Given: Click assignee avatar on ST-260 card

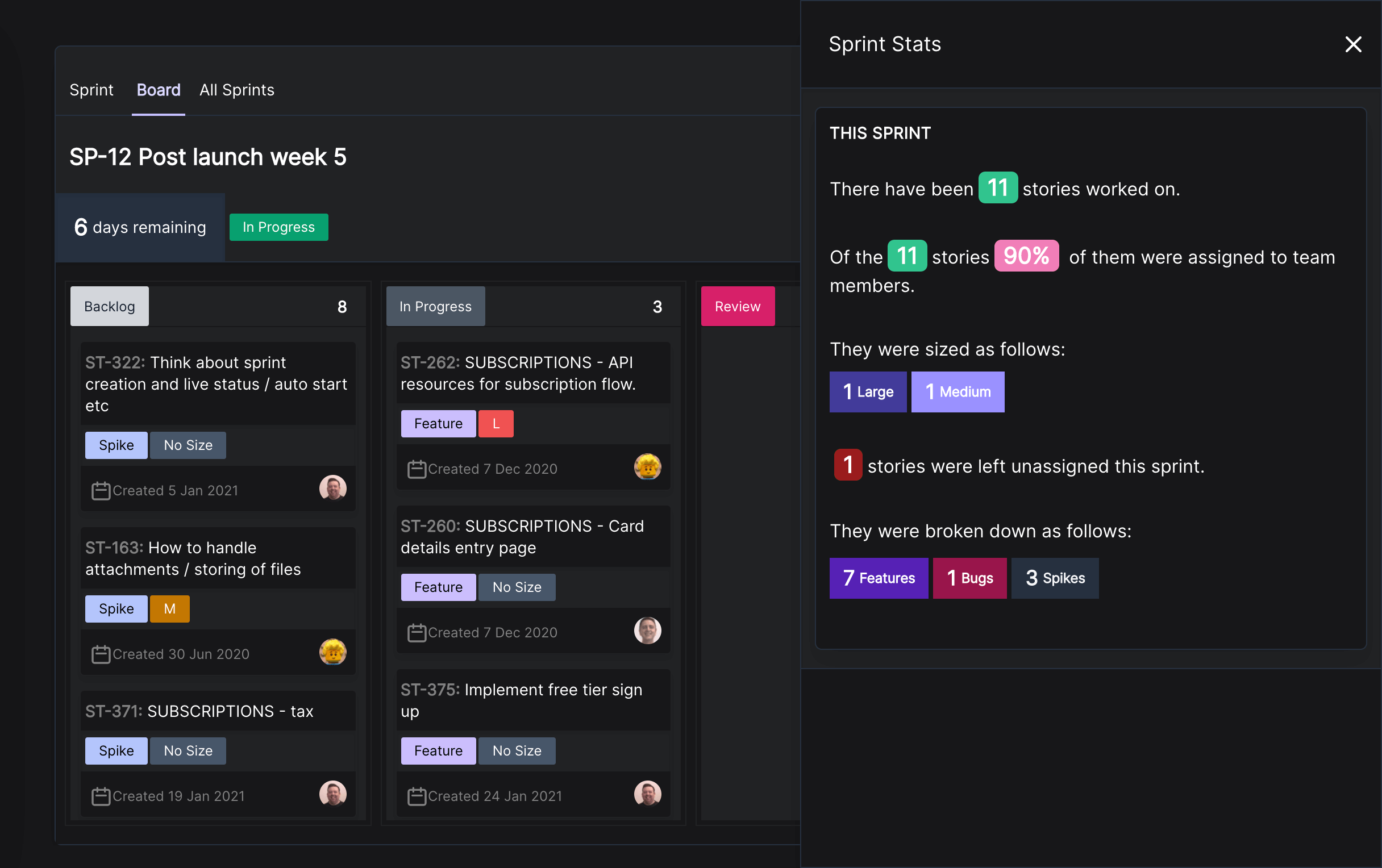Looking at the screenshot, I should (x=647, y=631).
